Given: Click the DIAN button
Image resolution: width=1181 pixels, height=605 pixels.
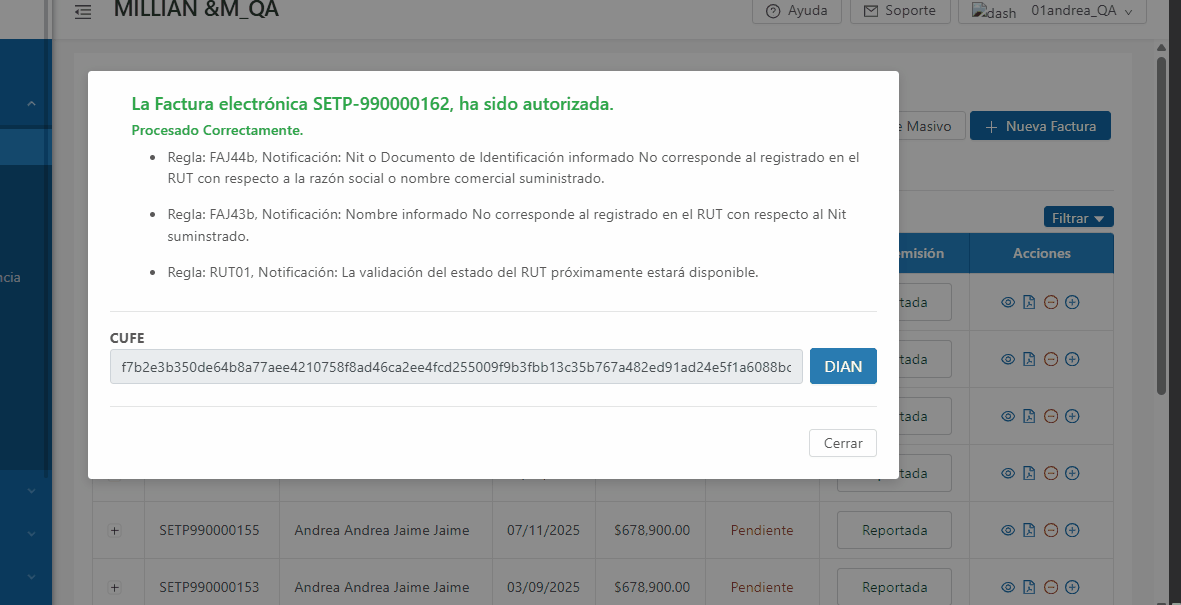Looking at the screenshot, I should coord(843,366).
